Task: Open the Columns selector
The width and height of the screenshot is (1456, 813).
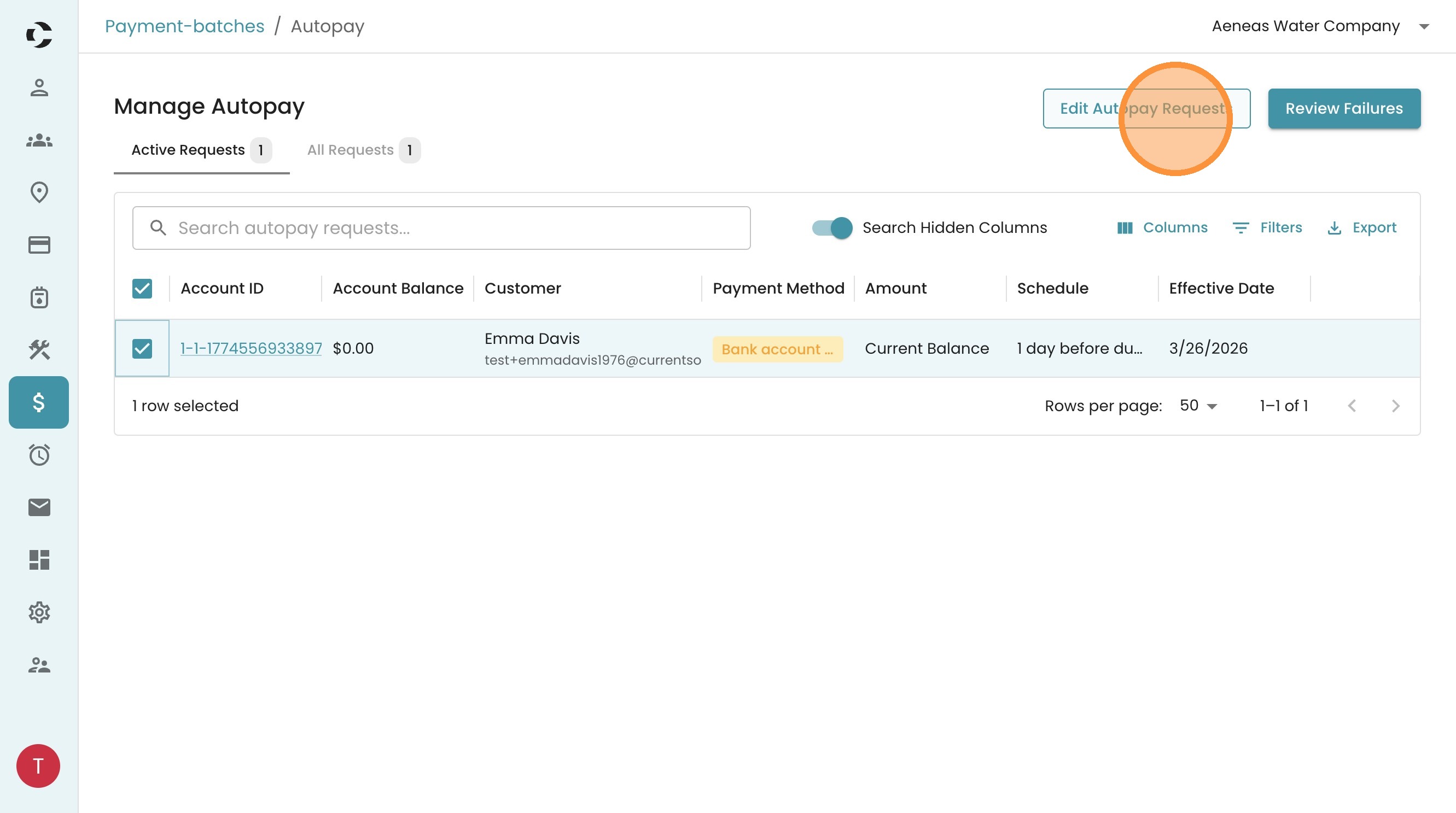Action: tap(1162, 227)
